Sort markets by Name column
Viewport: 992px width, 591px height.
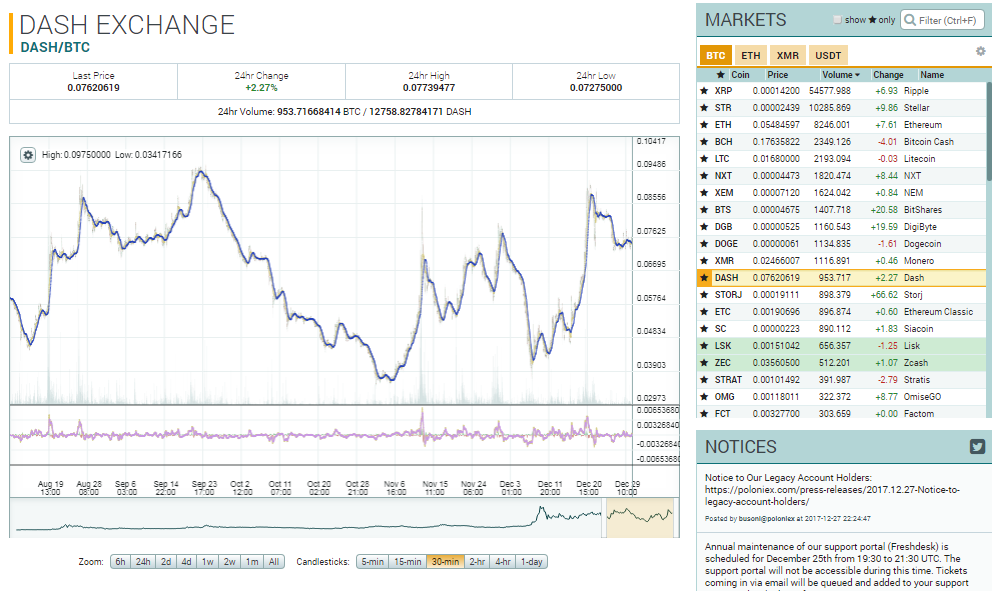pos(932,75)
